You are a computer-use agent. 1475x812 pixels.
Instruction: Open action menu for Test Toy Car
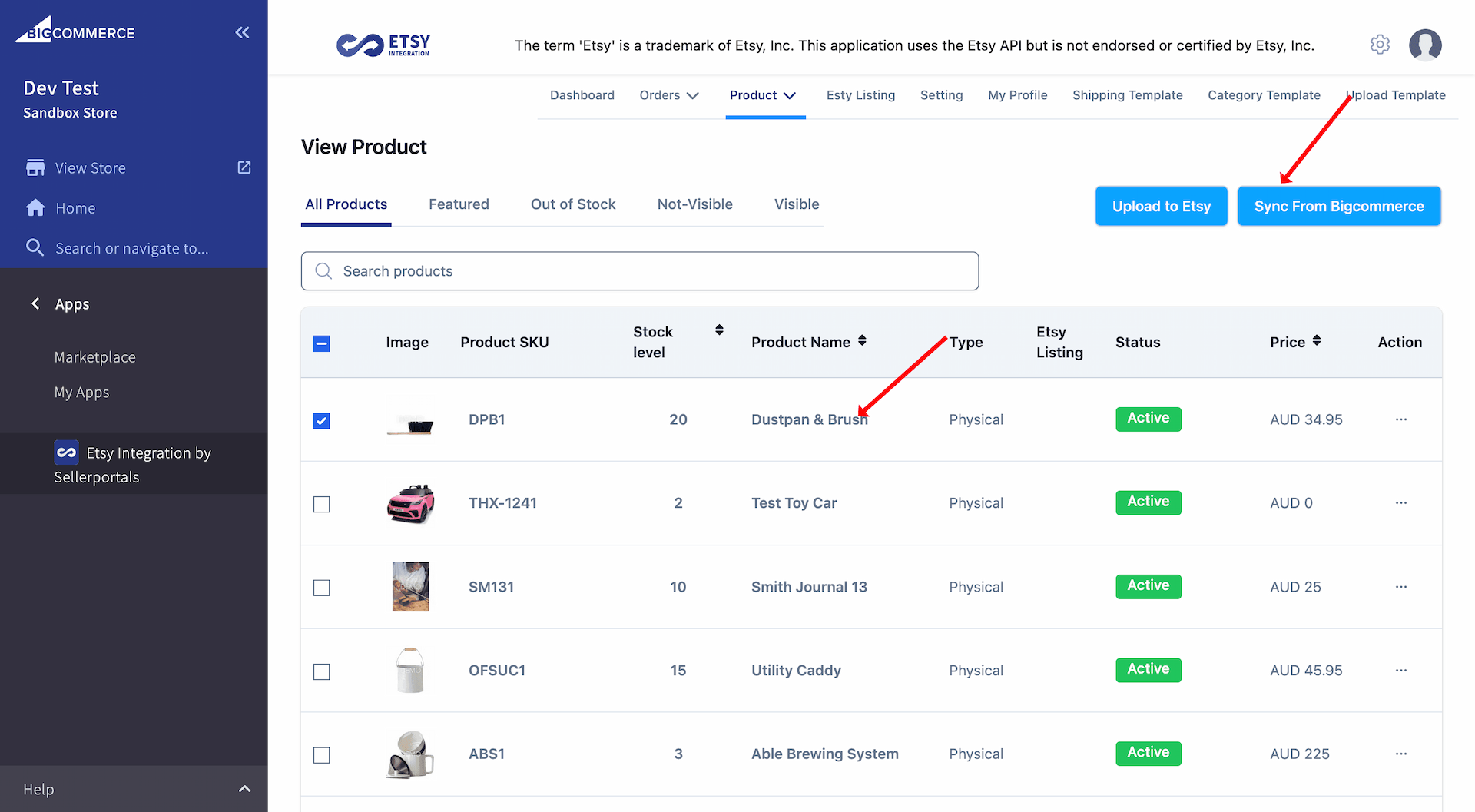click(x=1400, y=503)
